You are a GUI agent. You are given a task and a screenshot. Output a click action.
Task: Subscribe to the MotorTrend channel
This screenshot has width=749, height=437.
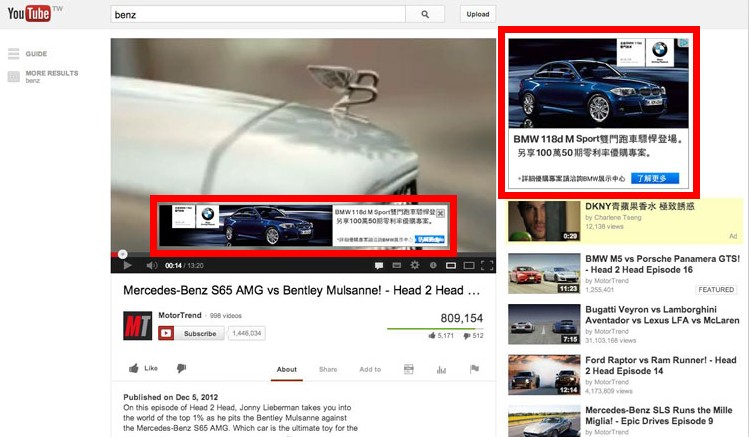[192, 333]
